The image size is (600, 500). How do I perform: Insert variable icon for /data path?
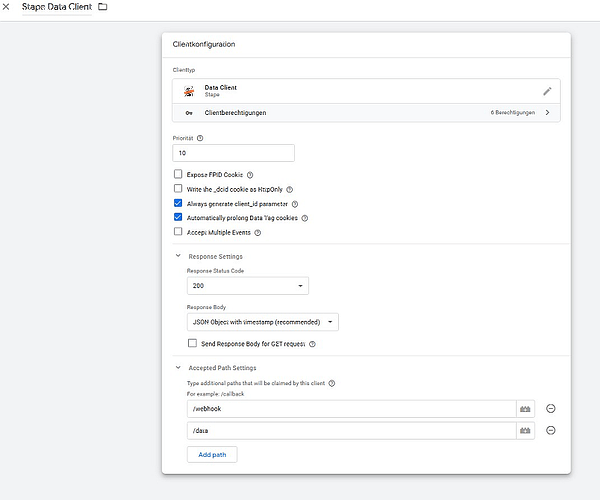(x=525, y=431)
